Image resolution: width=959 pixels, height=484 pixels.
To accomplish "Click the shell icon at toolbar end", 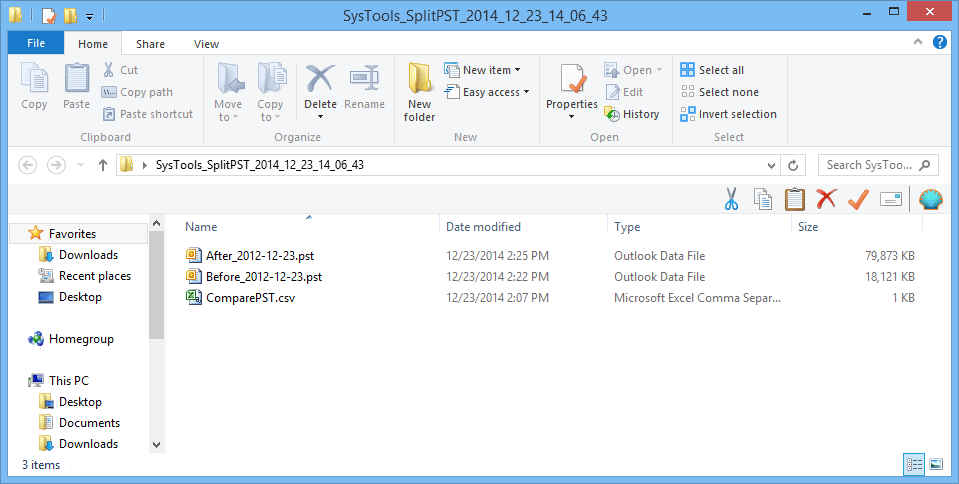I will click(x=930, y=199).
